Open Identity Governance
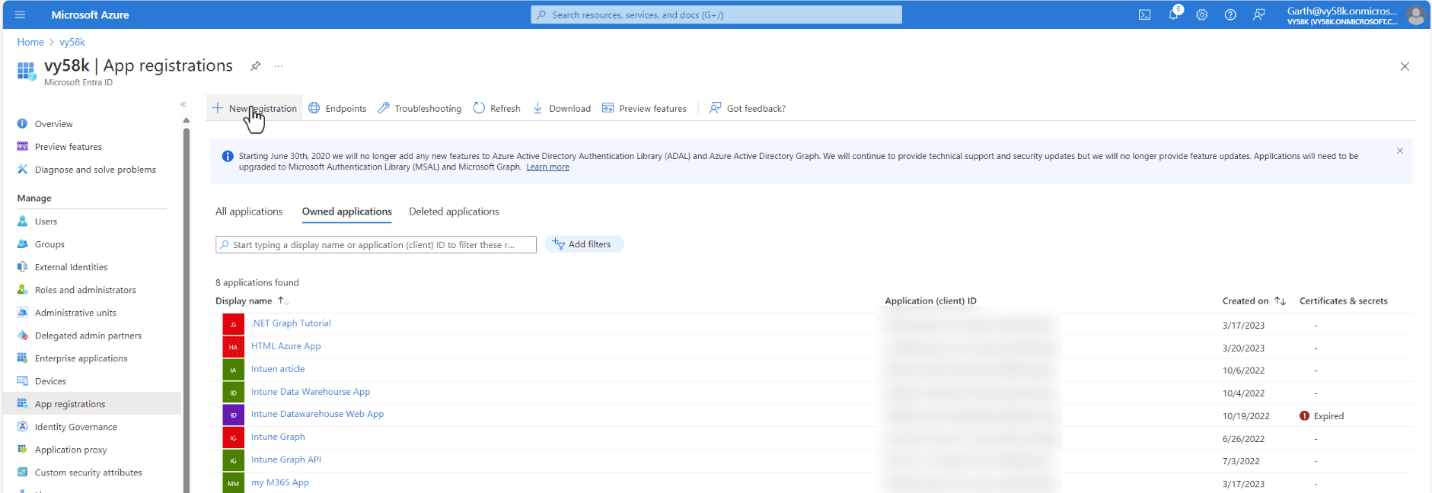Screen dimensions: 1432x493 coord(76,428)
